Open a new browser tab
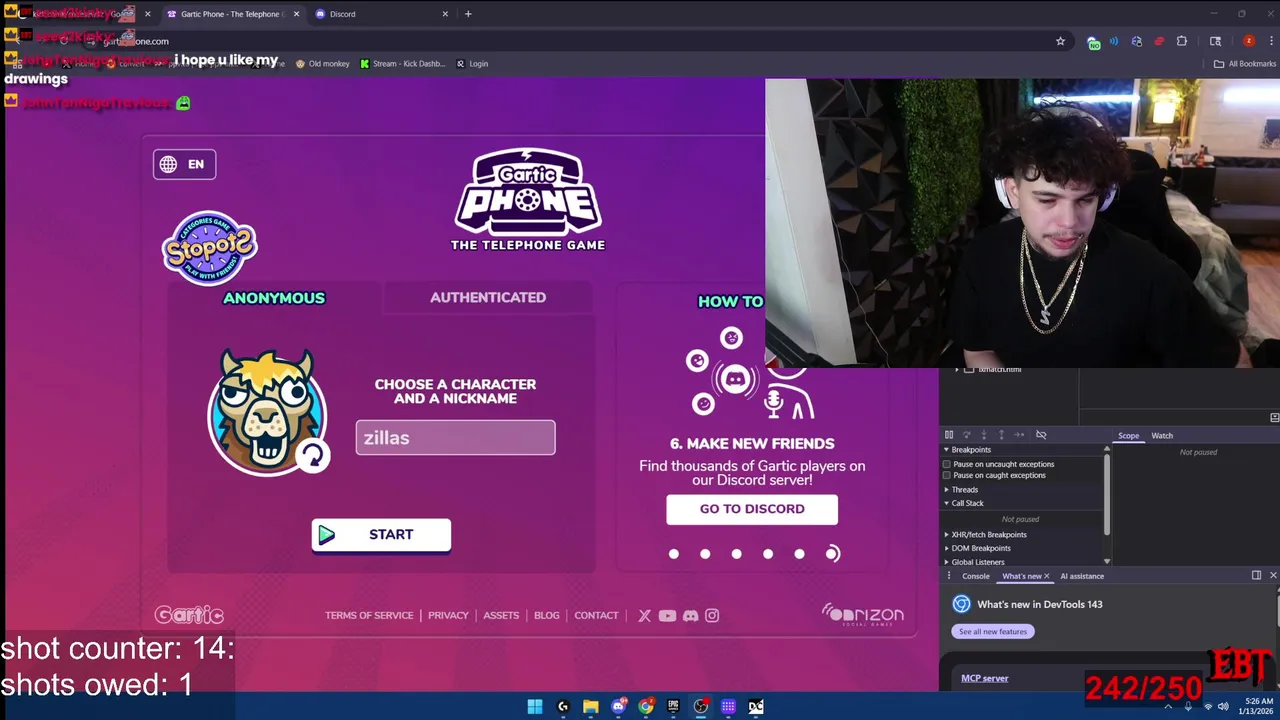Image resolution: width=1280 pixels, height=720 pixels. point(468,14)
